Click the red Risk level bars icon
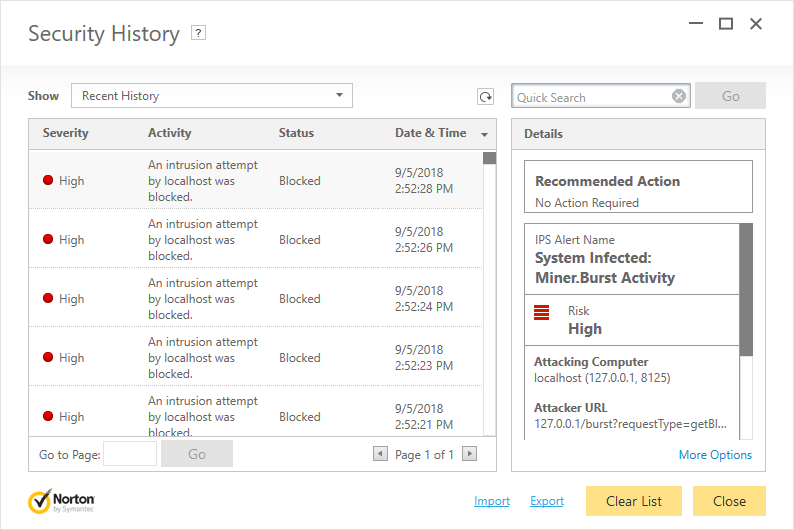The width and height of the screenshot is (794, 530). tap(541, 312)
